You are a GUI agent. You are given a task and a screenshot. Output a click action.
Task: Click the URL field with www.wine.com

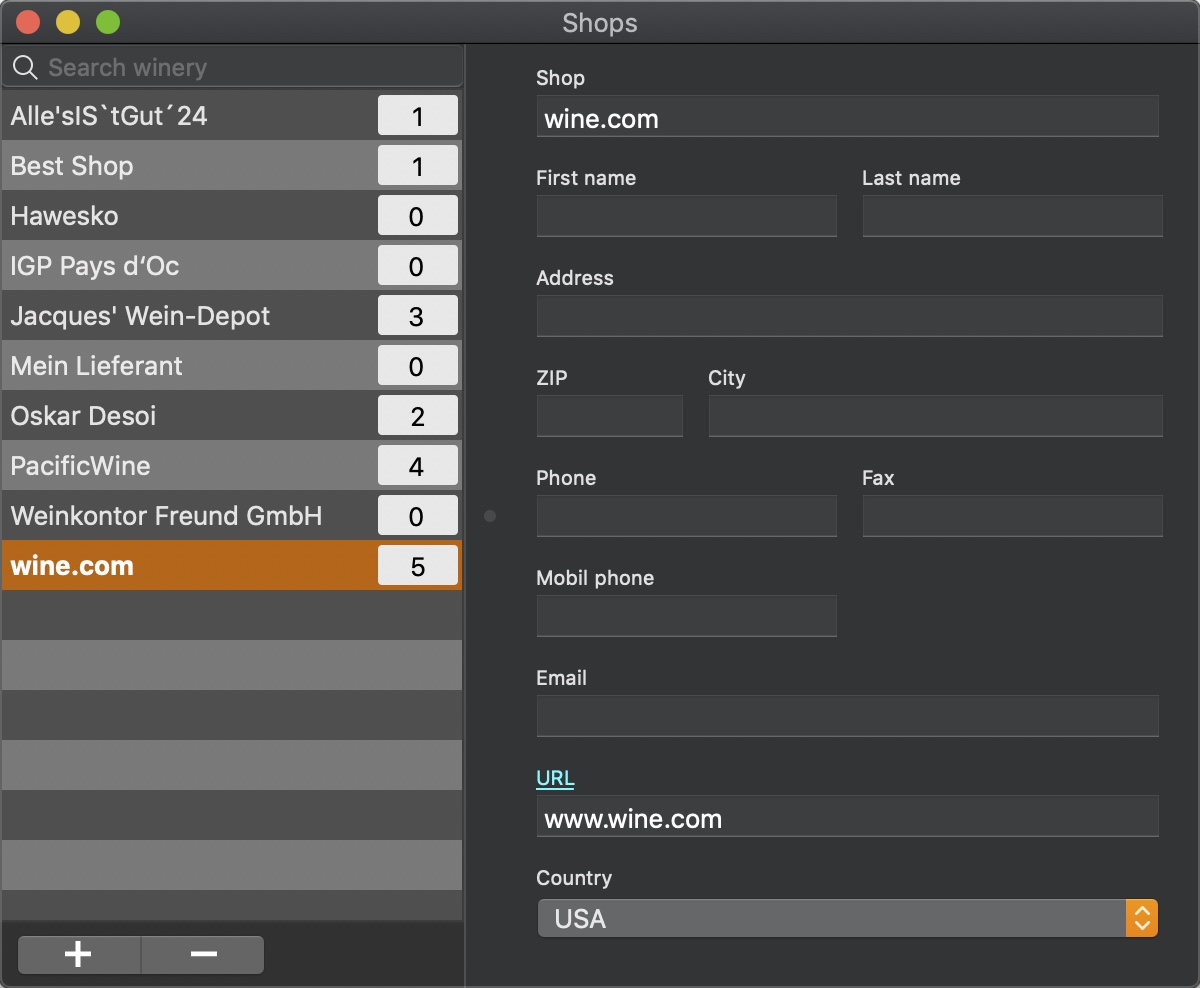point(848,816)
